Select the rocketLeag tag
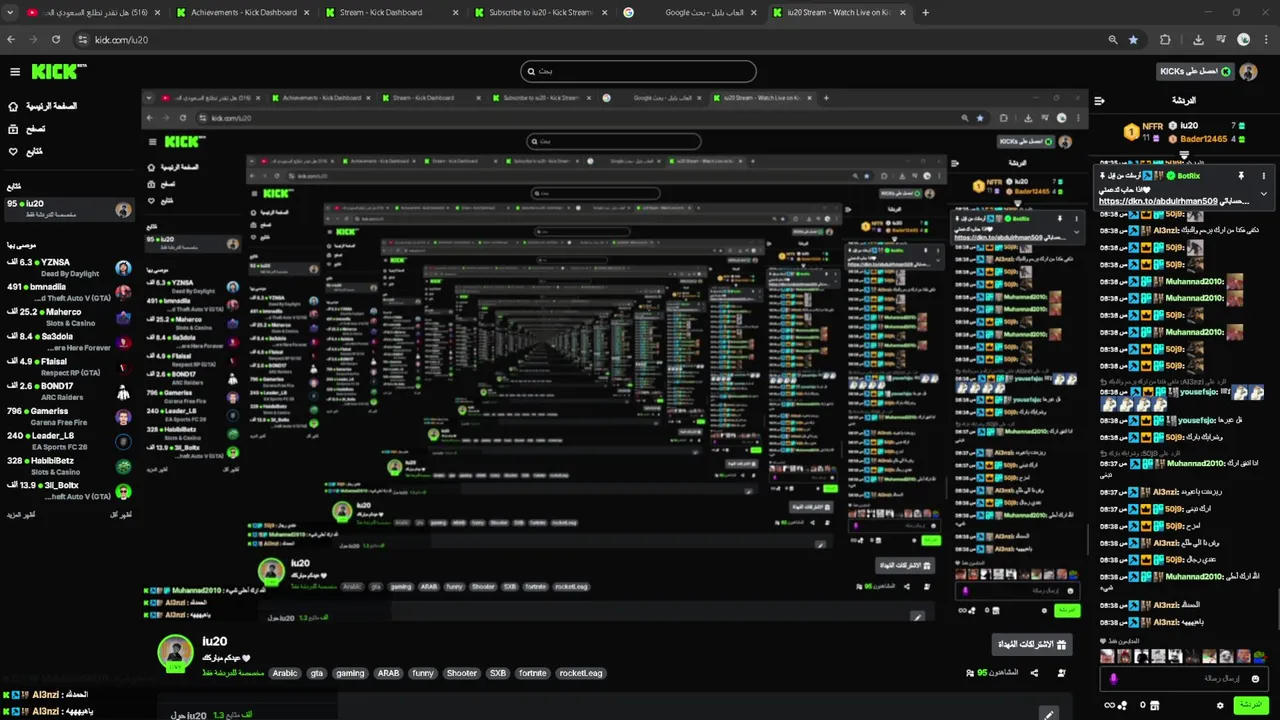Viewport: 1280px width, 720px height. 581,673
